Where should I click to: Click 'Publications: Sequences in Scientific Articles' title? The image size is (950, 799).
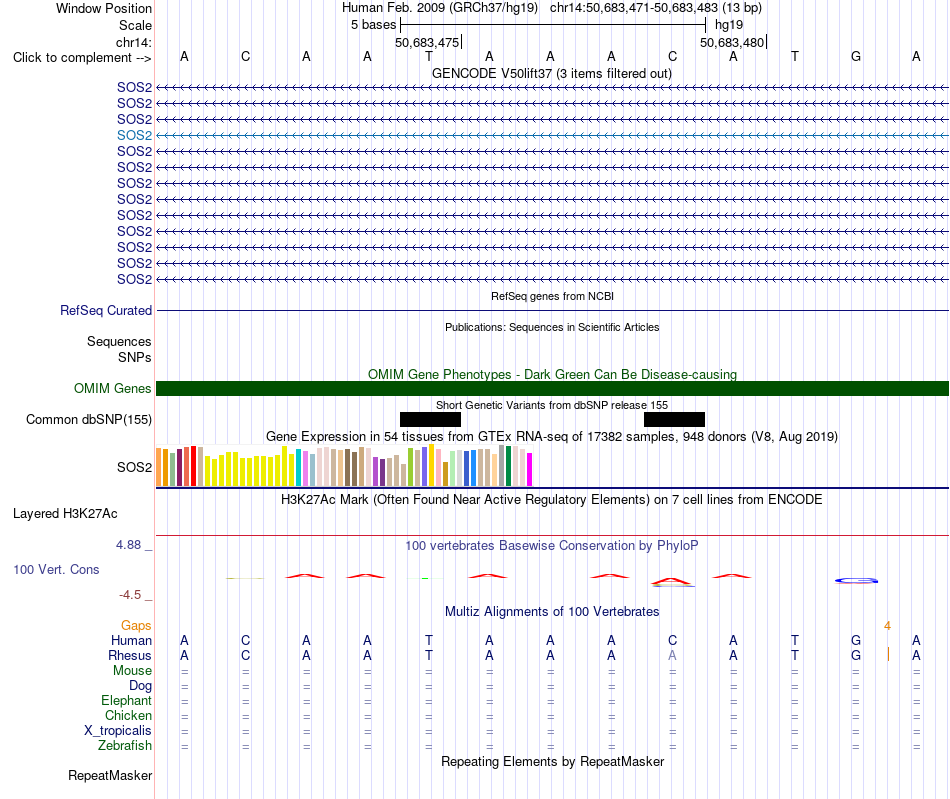(x=552, y=327)
